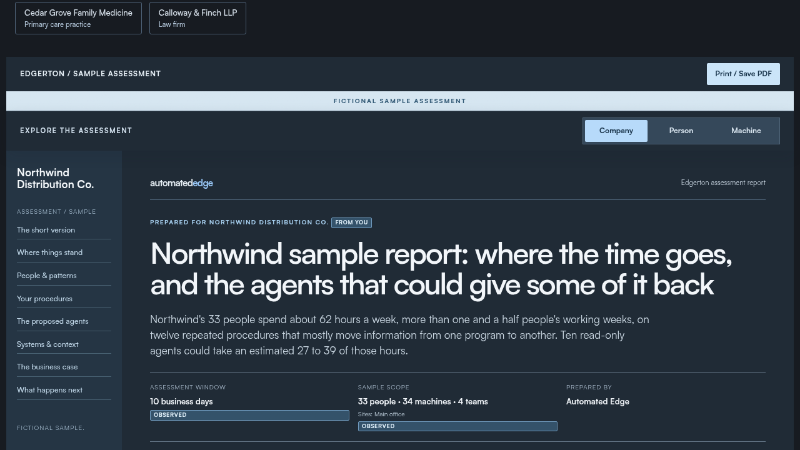
Task: Click '33 people · 34 machines · 4 teams' text
Action: 422,402
